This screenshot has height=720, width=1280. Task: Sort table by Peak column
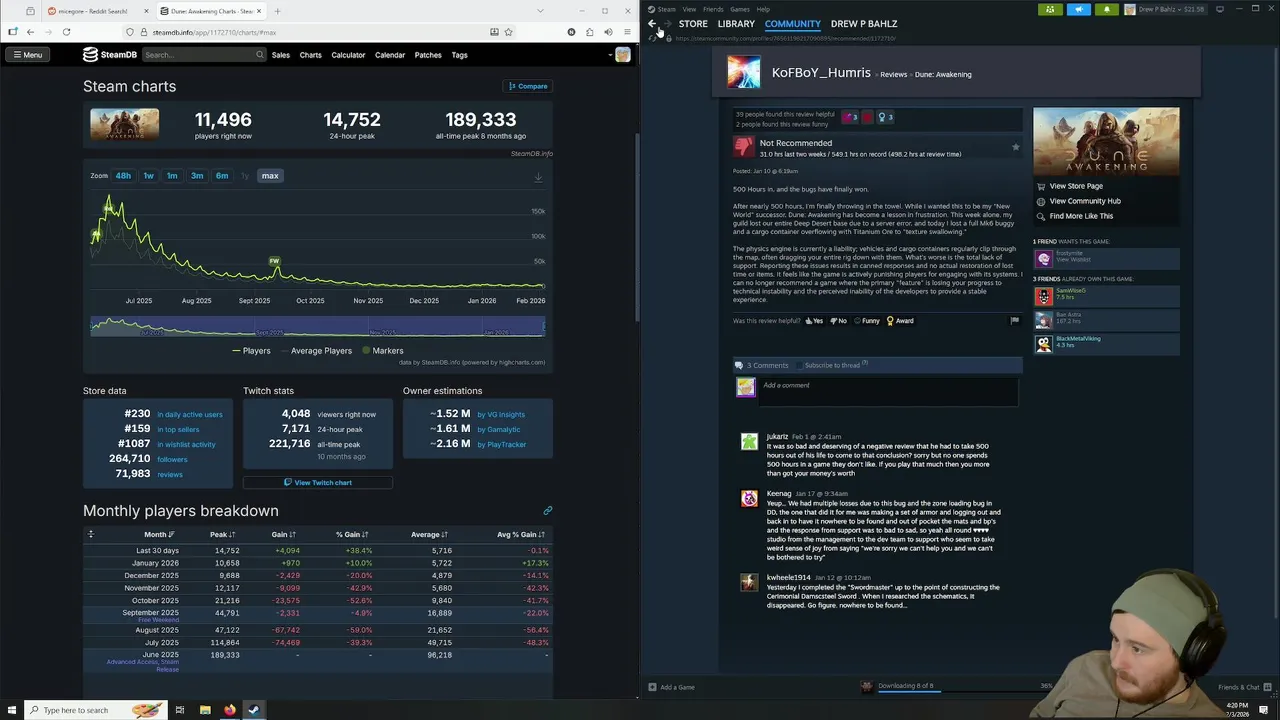click(x=222, y=535)
